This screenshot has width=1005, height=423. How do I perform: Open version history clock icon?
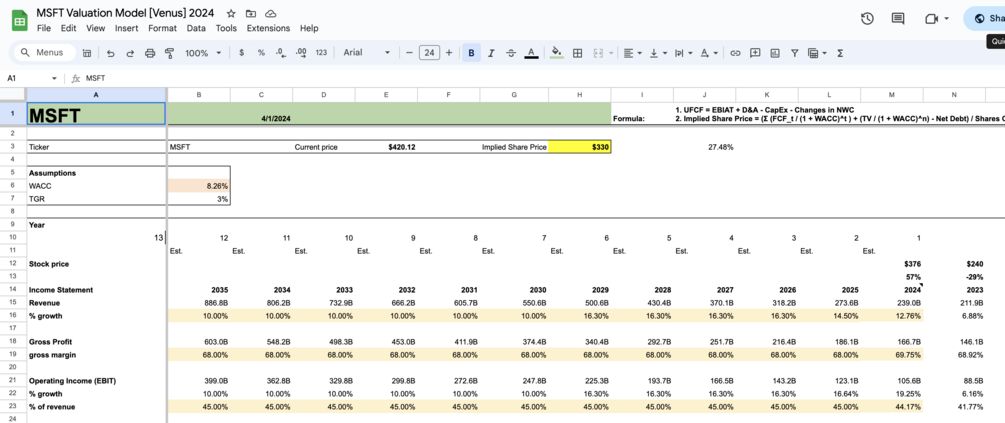click(x=867, y=19)
